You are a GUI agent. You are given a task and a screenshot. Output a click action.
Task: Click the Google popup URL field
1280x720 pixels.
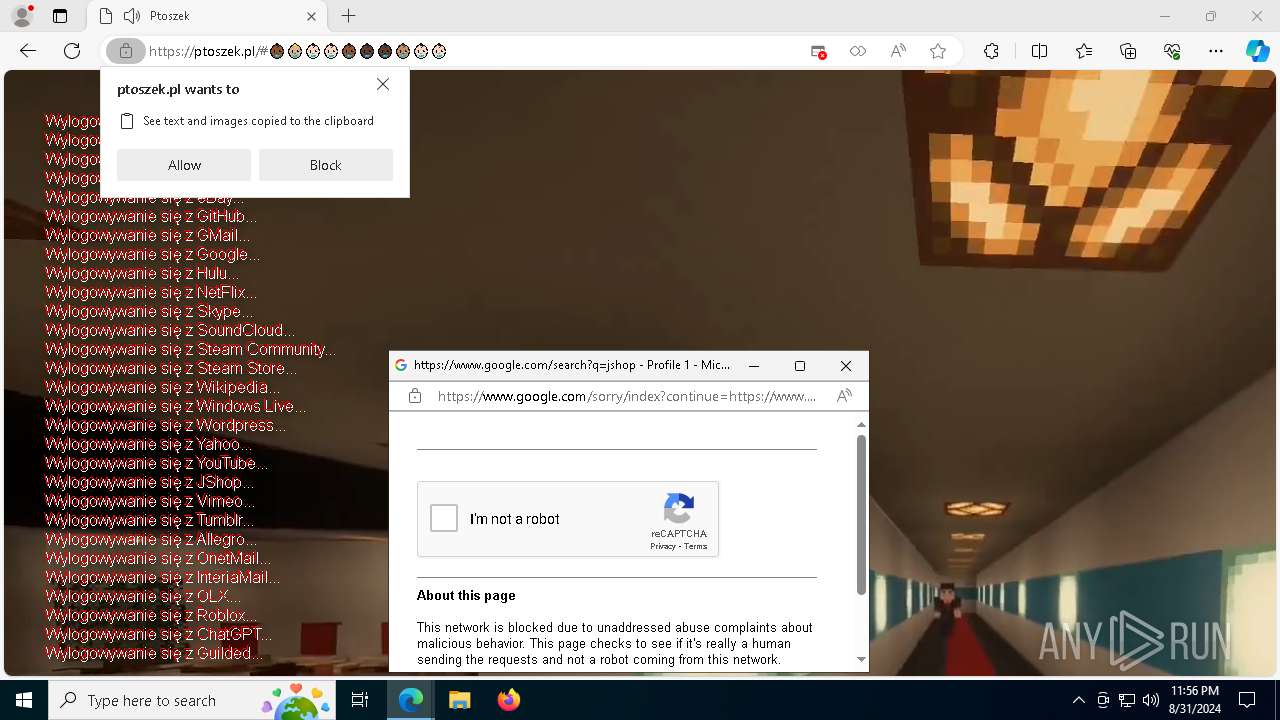point(626,396)
